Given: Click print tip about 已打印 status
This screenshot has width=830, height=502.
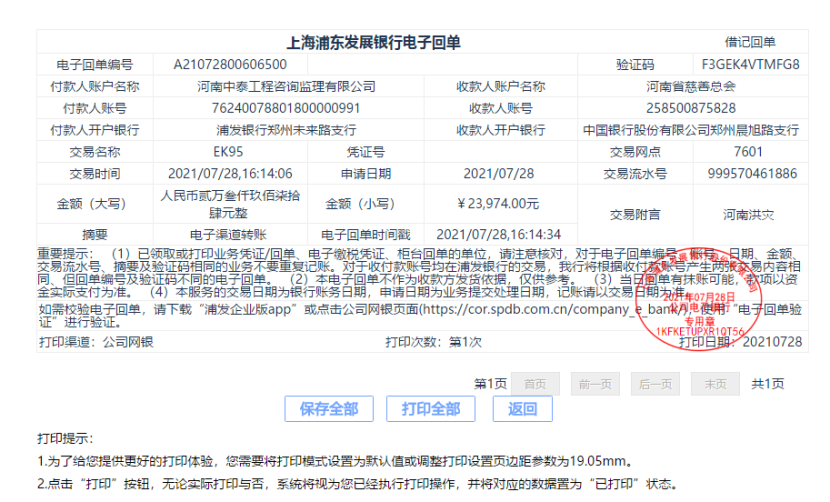Looking at the screenshot, I should tap(357, 484).
